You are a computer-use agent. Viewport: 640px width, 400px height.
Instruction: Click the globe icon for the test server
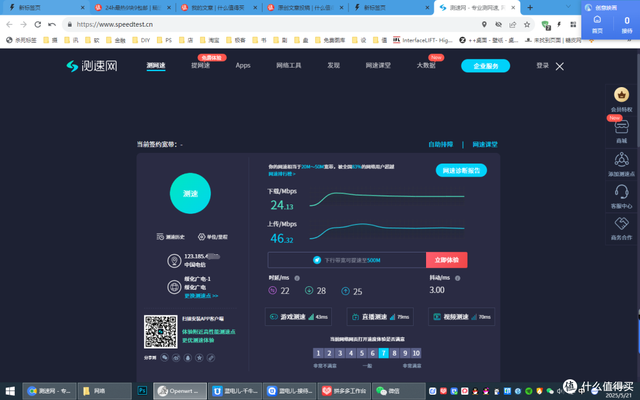click(x=174, y=287)
